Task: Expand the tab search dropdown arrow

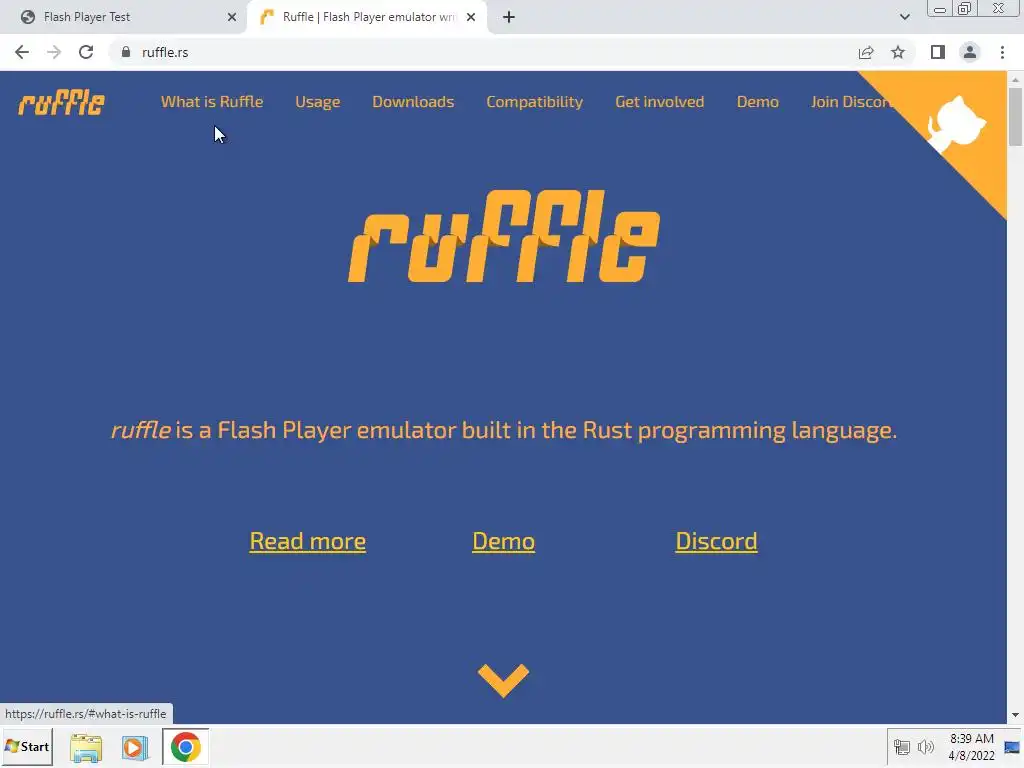Action: pos(904,17)
